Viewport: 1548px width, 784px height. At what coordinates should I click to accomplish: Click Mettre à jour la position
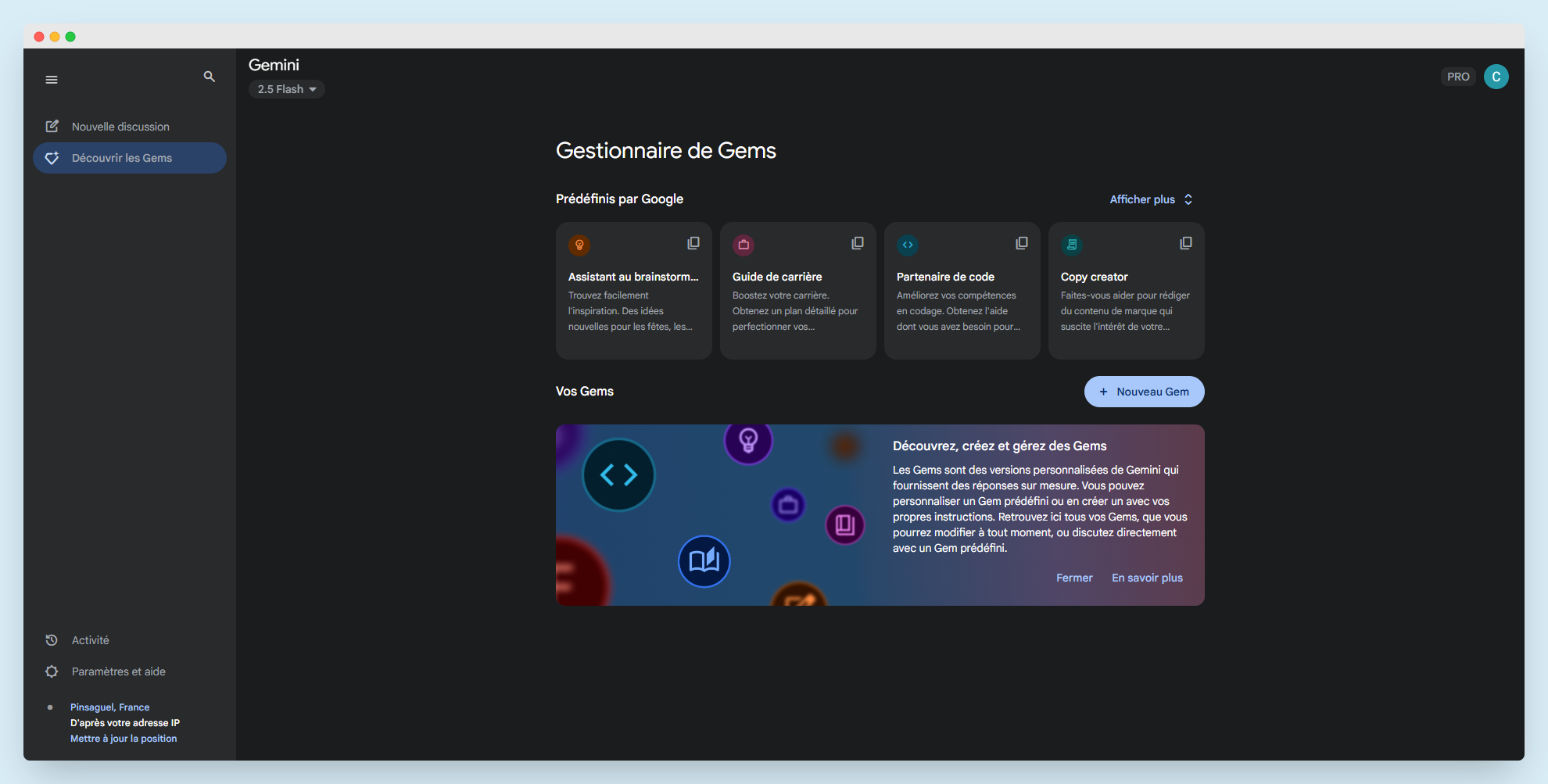coord(124,739)
